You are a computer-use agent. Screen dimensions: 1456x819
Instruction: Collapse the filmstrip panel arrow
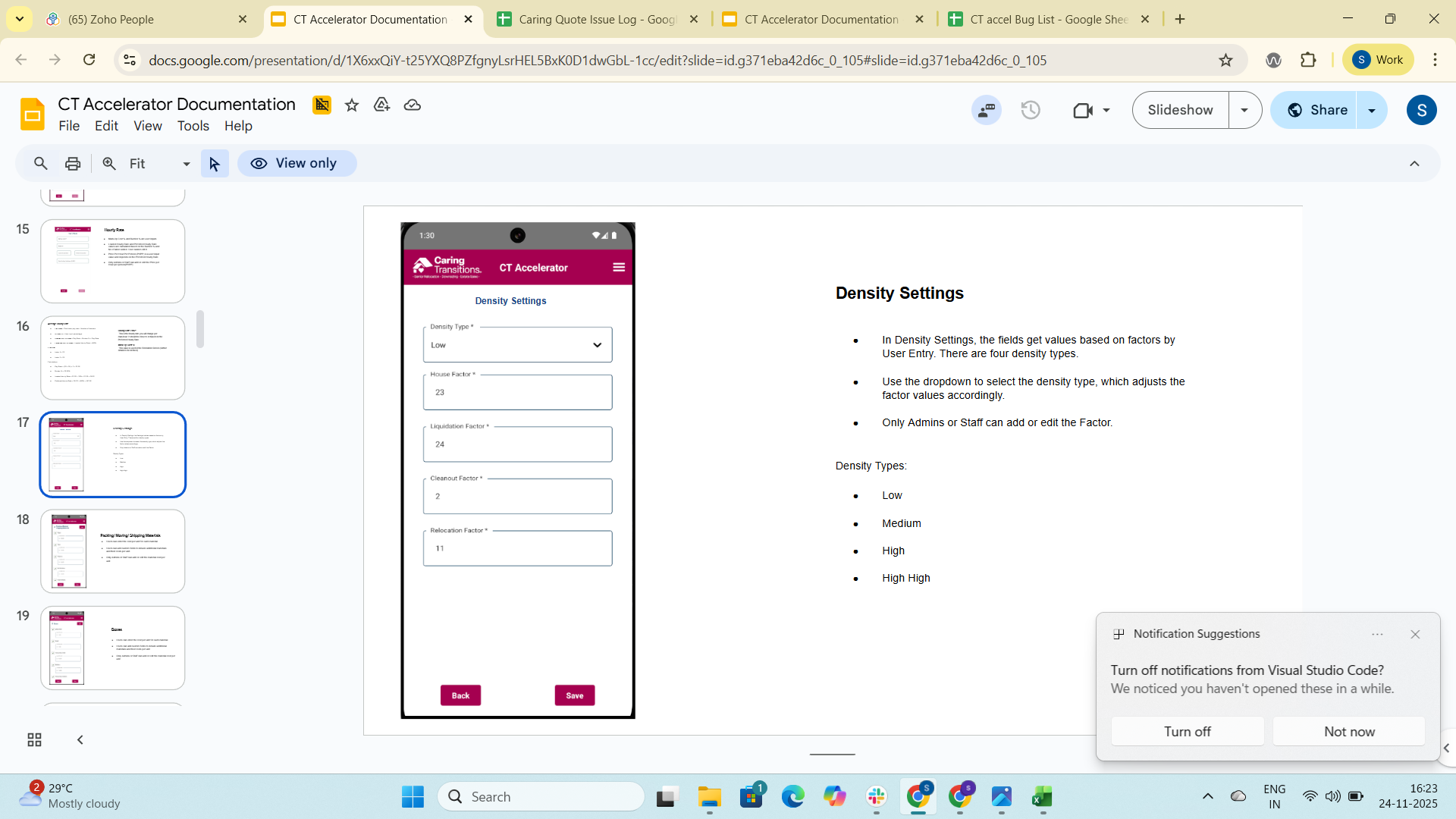(80, 739)
